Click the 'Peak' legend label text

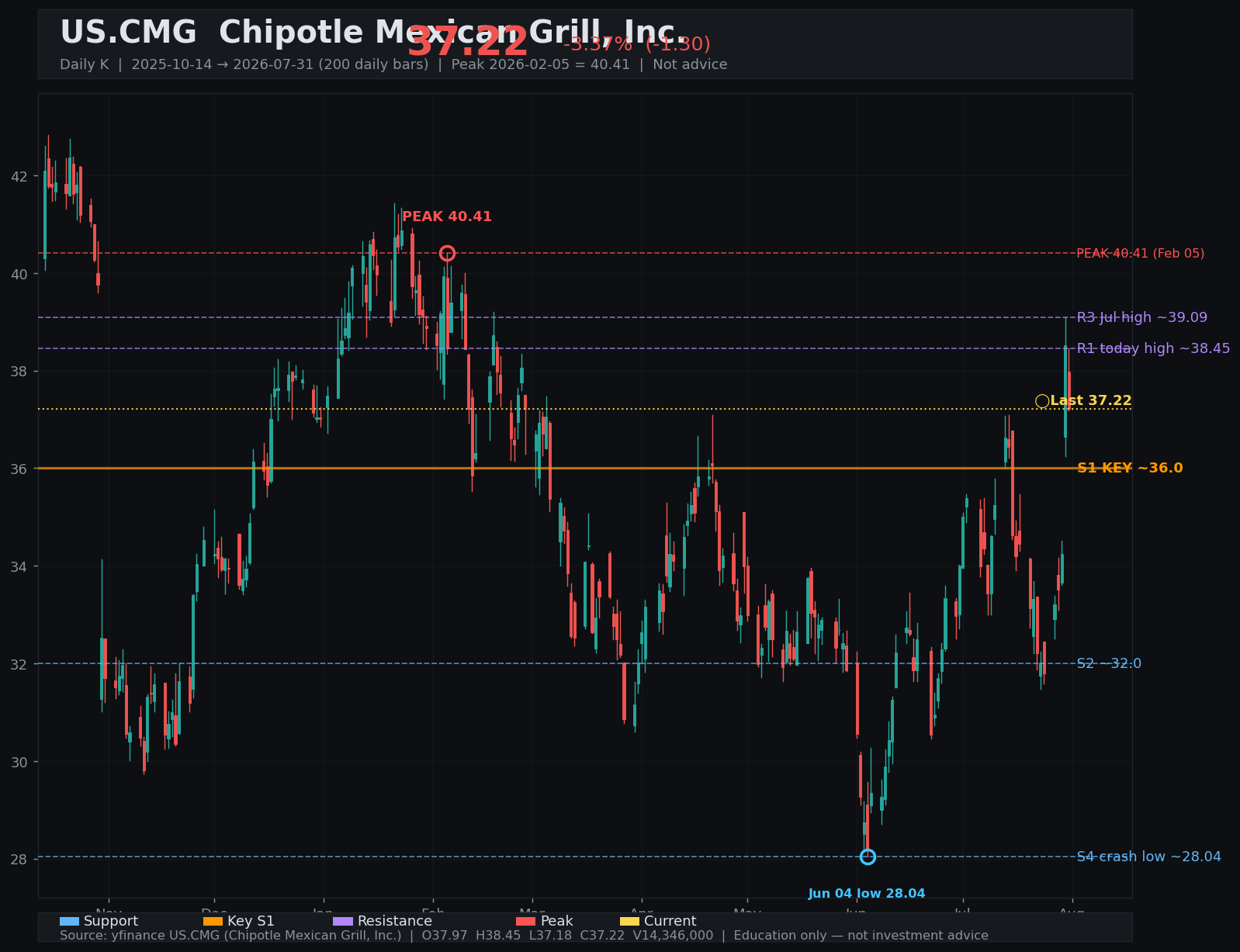(557, 921)
